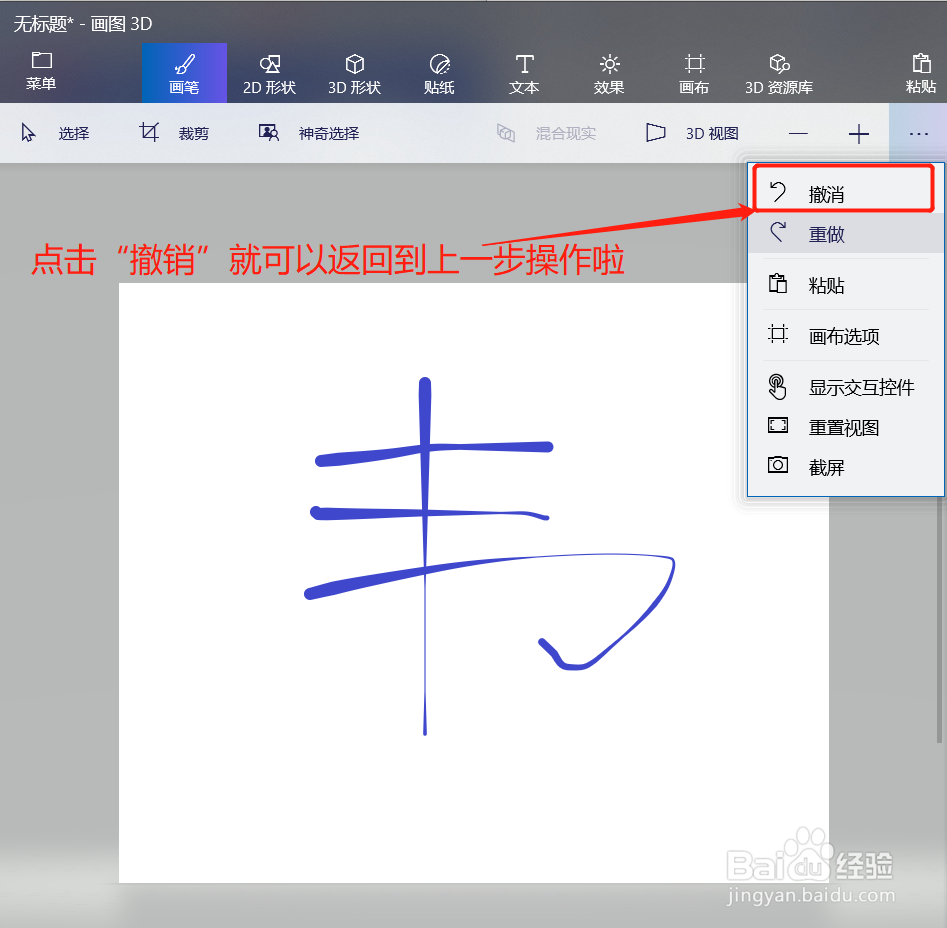Open the 3D 形状 shapes panel
This screenshot has width=947, height=928.
(x=353, y=73)
